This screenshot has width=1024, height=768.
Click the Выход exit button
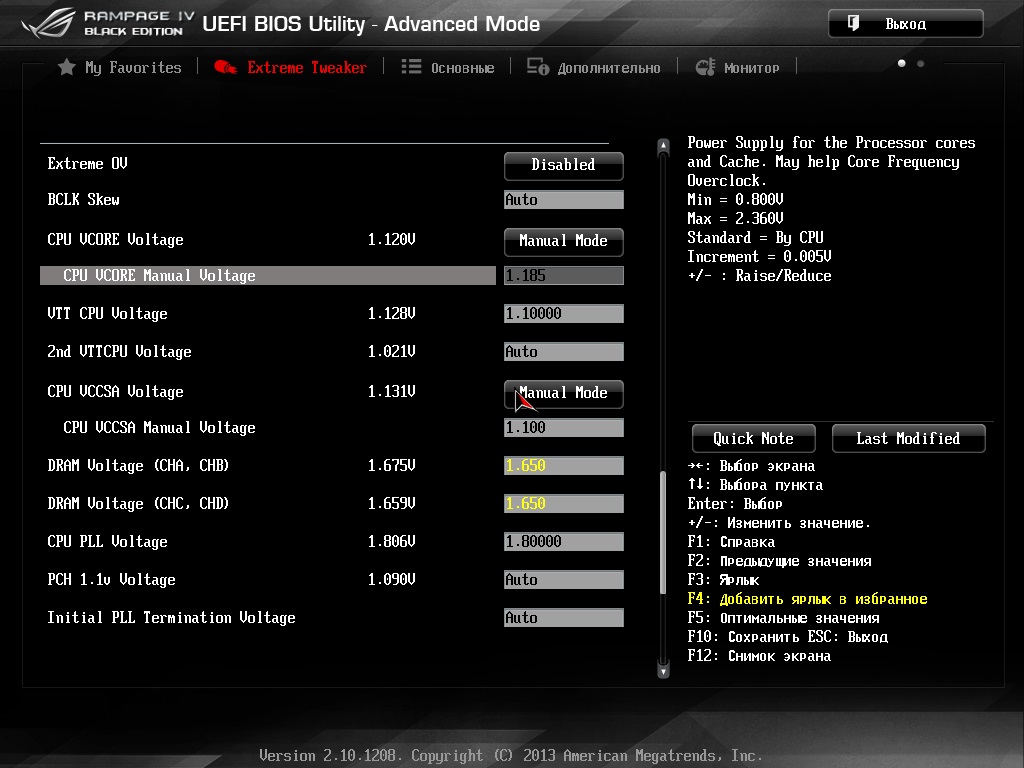905,24
